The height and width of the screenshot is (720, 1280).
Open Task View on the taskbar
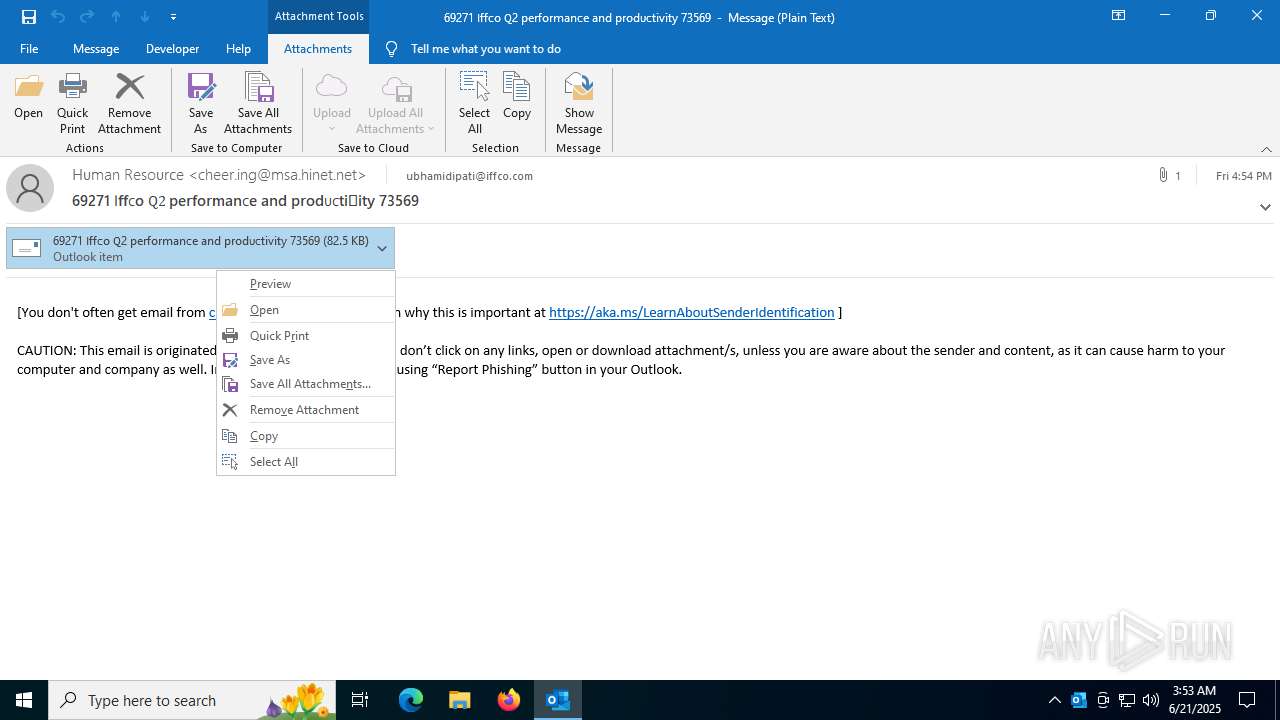pos(360,700)
